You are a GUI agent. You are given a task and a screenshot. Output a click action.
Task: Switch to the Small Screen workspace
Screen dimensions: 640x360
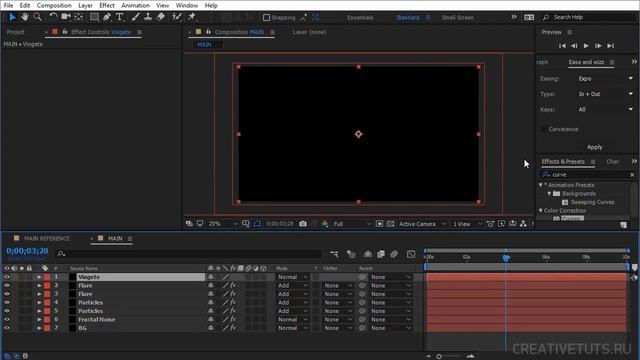458,18
